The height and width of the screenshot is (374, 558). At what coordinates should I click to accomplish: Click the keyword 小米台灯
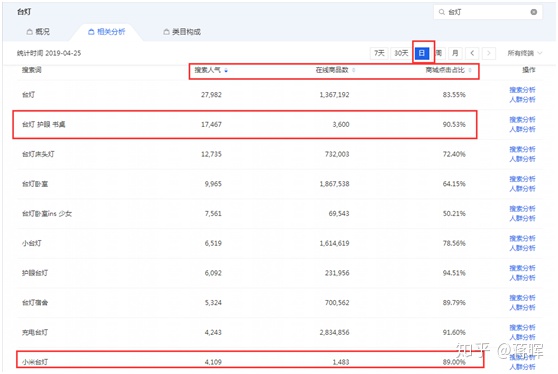pyautogui.click(x=35, y=362)
